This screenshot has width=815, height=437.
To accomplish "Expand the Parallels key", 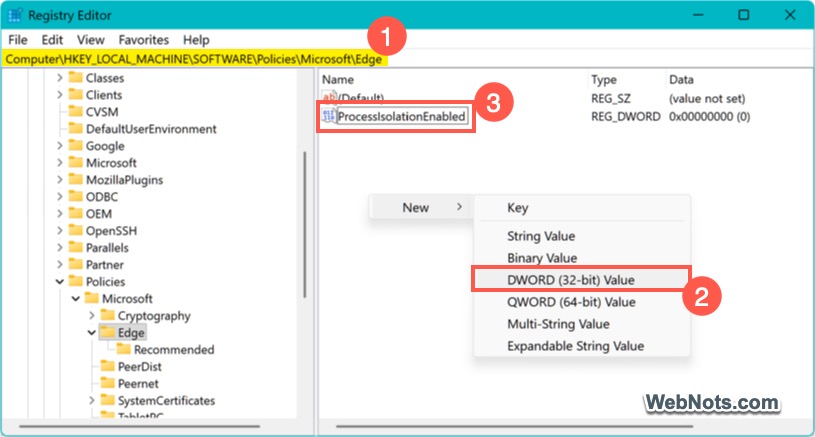I will coord(60,248).
